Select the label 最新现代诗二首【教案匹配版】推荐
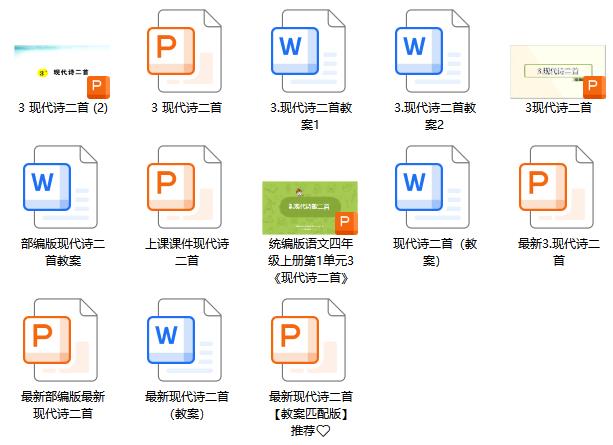The height and width of the screenshot is (445, 613). (x=310, y=412)
